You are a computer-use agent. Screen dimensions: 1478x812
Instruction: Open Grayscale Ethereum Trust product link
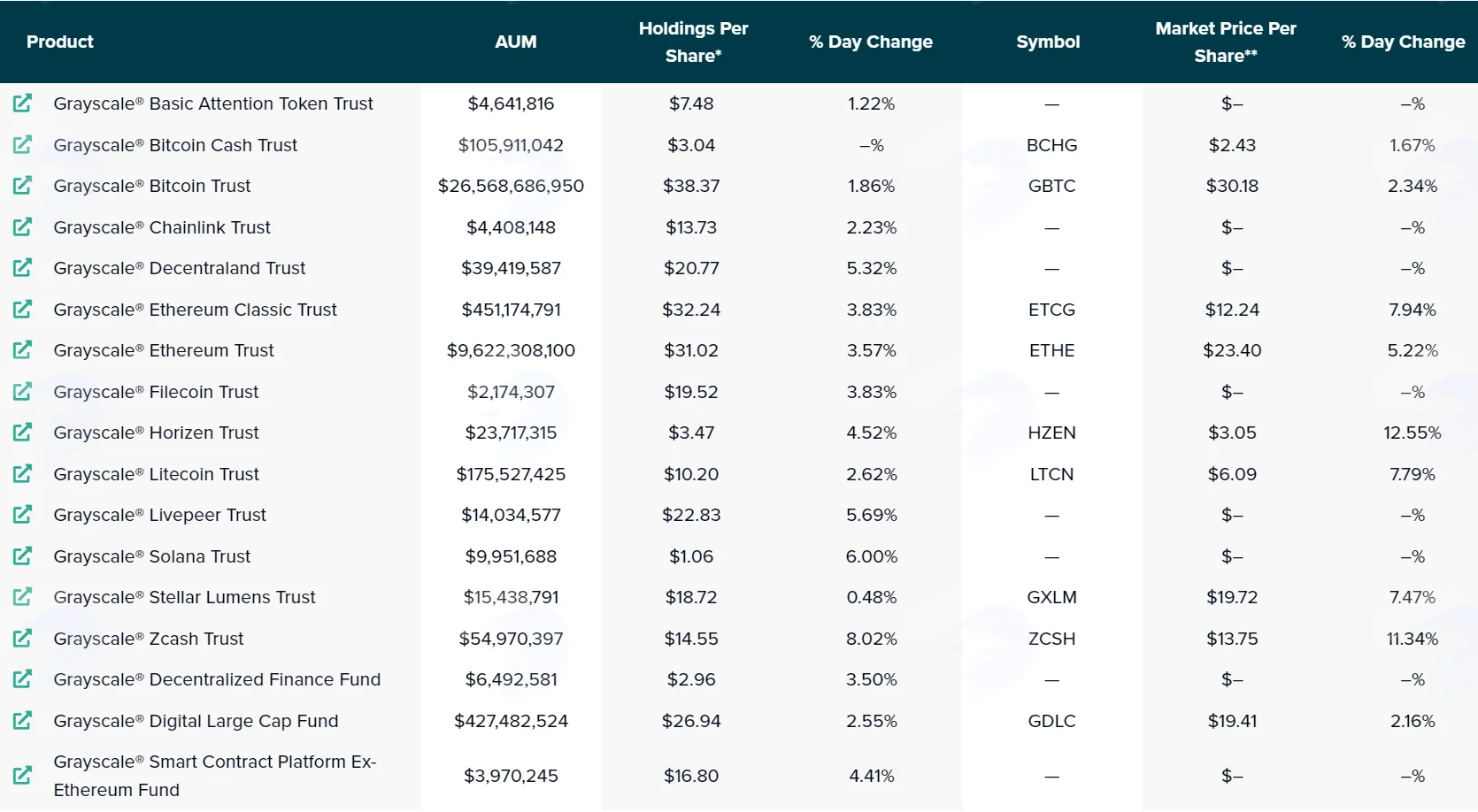(x=164, y=350)
